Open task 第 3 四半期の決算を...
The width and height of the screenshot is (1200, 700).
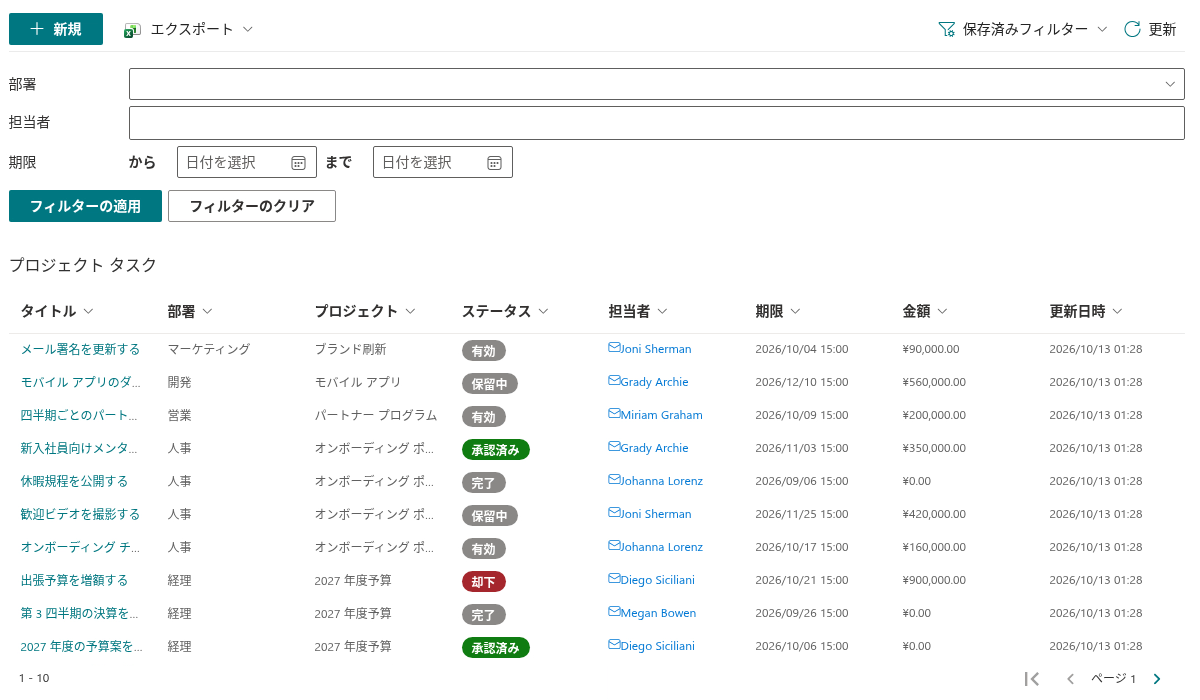pos(80,613)
